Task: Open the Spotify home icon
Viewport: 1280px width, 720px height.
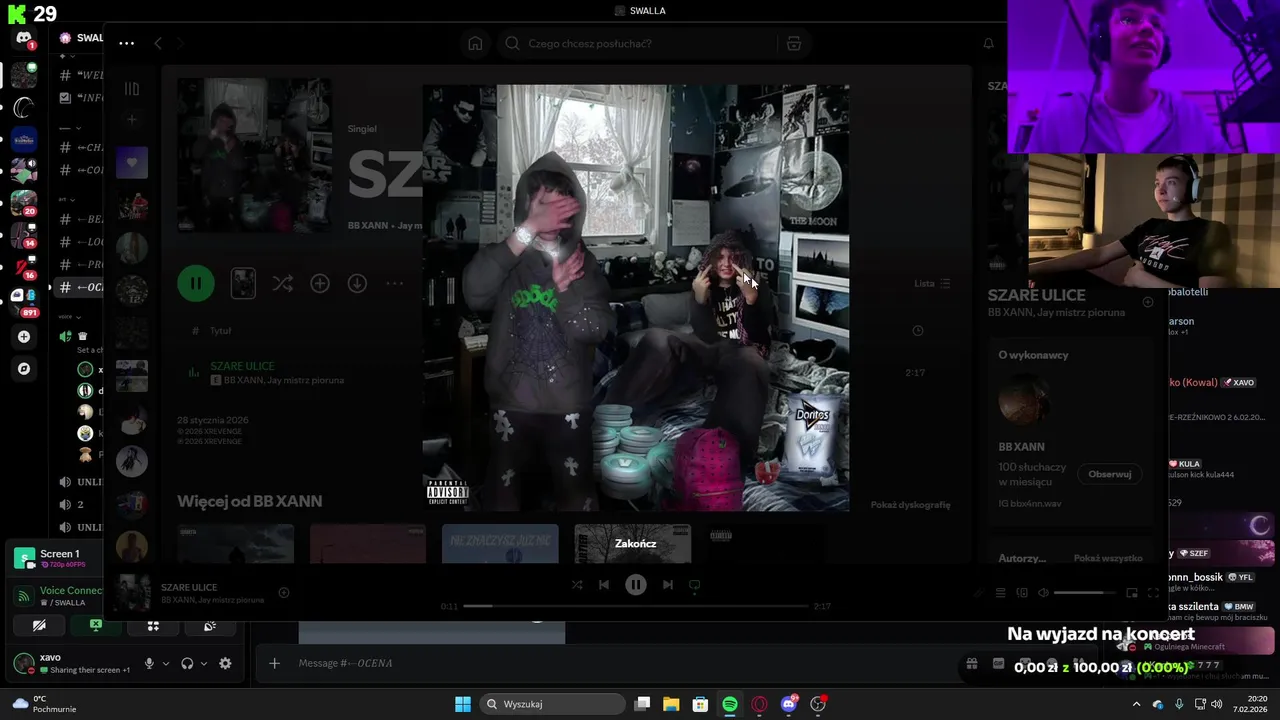Action: tap(475, 43)
